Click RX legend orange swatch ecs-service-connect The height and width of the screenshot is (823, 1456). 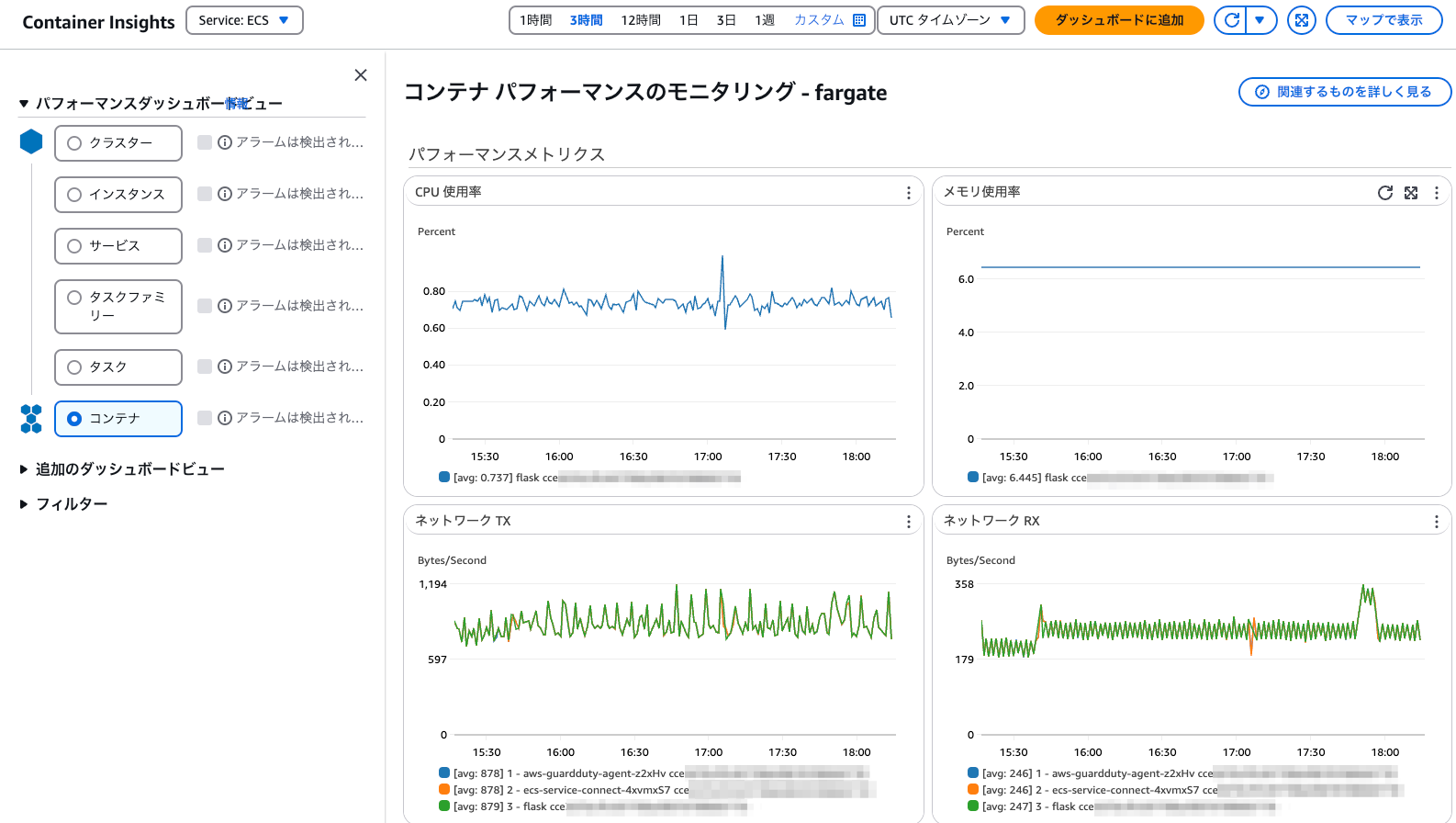(973, 789)
